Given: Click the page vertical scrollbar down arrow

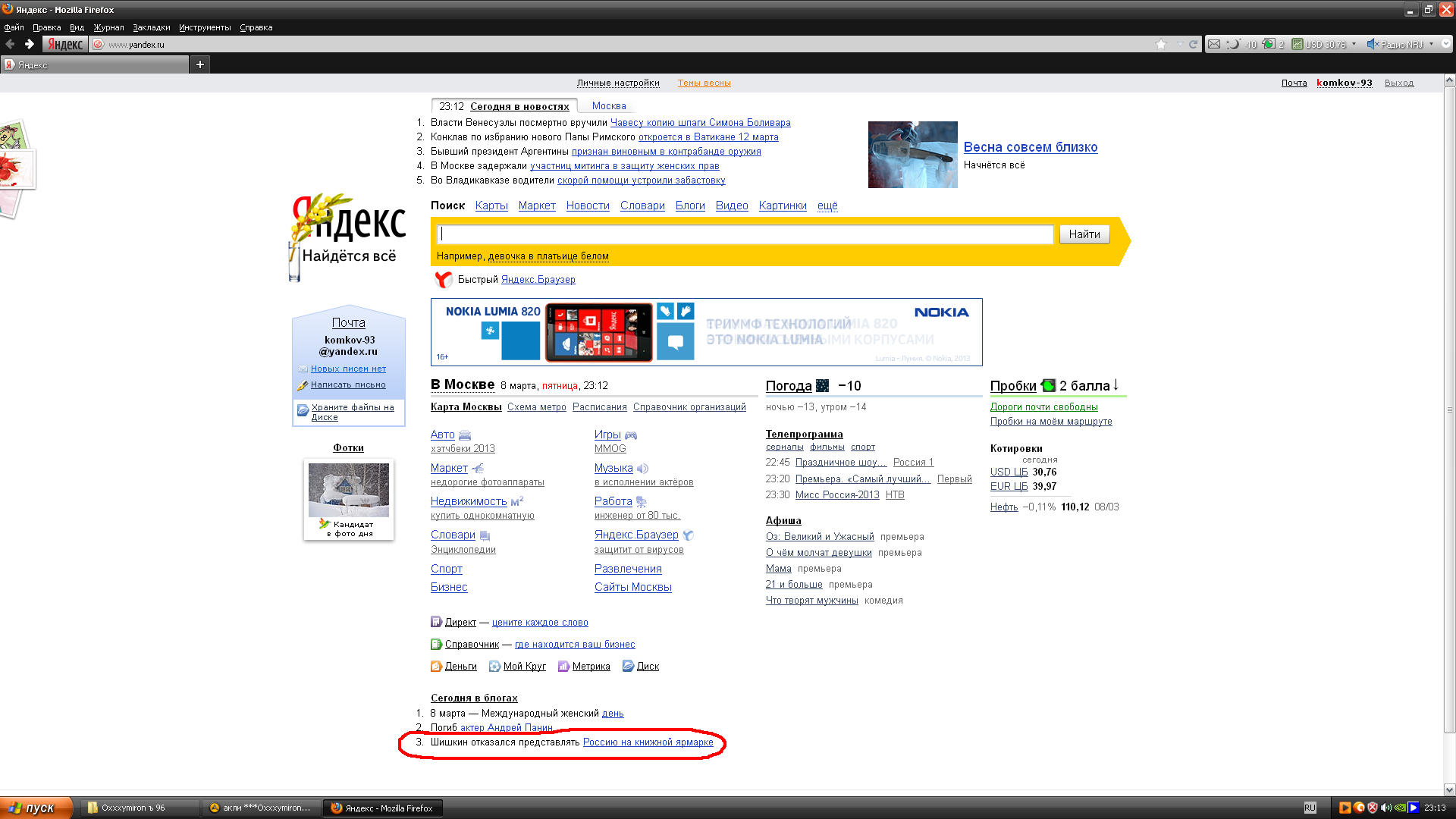Looking at the screenshot, I should tap(1449, 789).
